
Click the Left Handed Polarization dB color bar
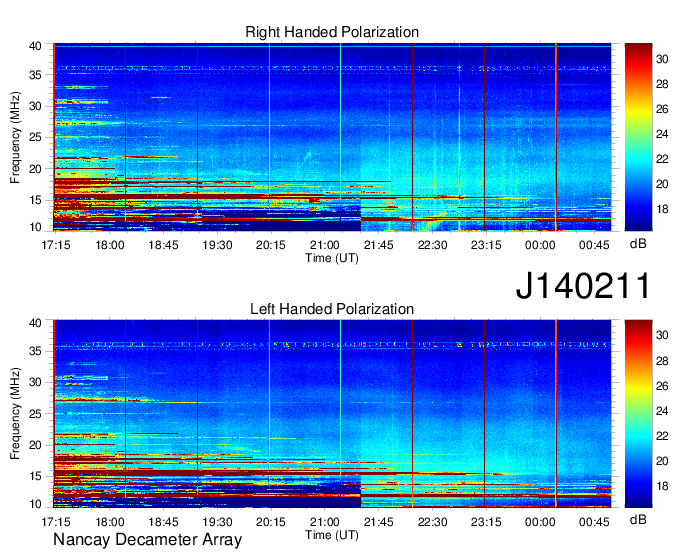(x=638, y=414)
